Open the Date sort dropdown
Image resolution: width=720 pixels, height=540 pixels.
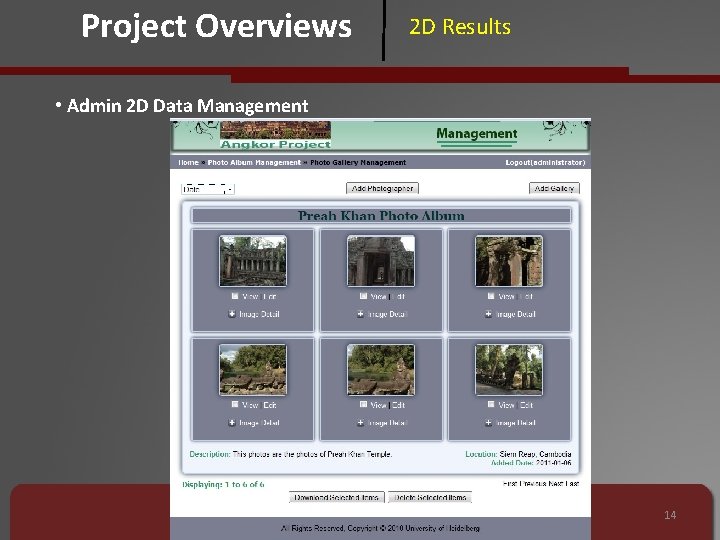[208, 189]
